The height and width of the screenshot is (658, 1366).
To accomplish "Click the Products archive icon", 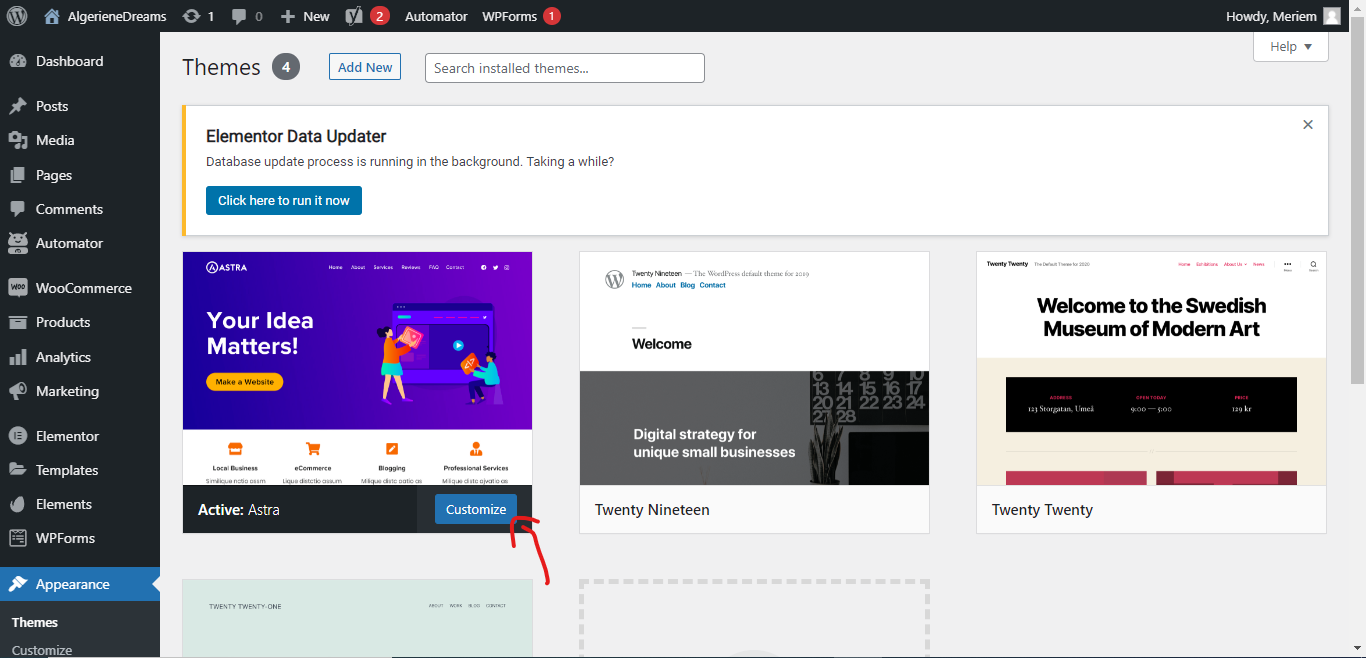I will tap(17, 322).
